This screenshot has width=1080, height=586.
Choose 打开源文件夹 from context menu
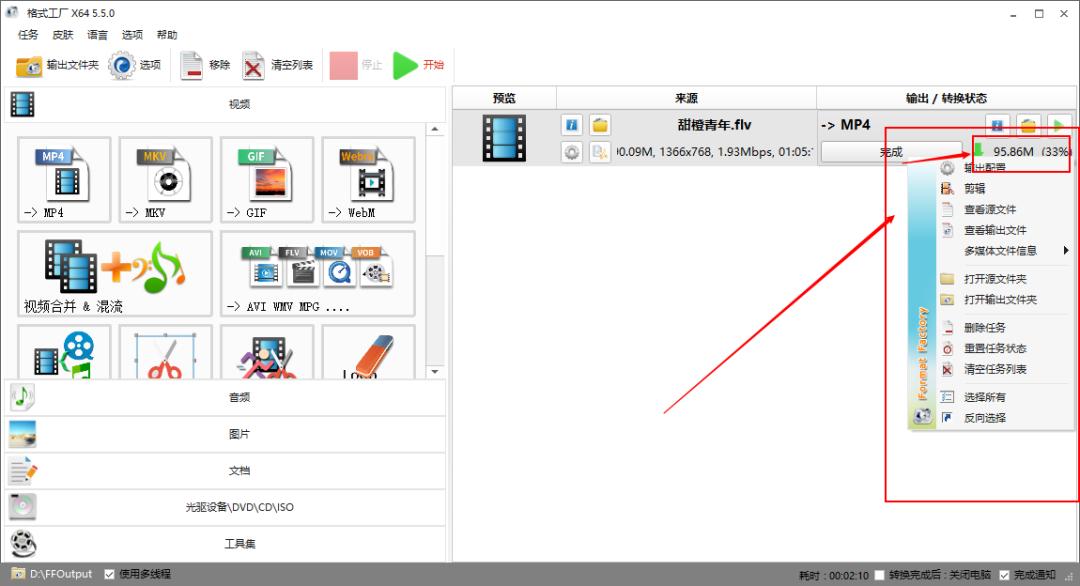tap(1004, 279)
